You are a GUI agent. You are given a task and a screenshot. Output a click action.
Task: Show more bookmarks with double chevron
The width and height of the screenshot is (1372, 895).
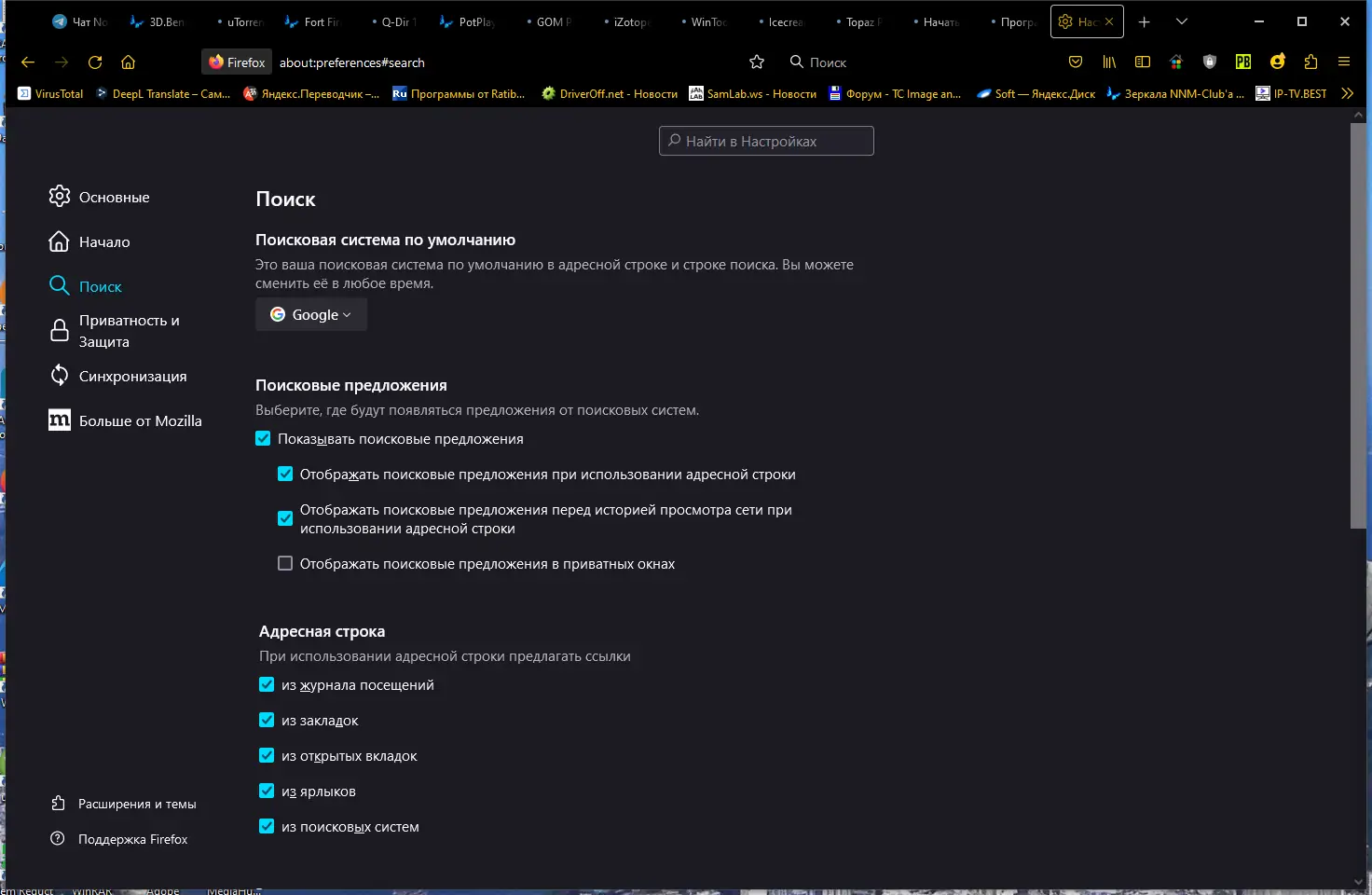click(1347, 93)
